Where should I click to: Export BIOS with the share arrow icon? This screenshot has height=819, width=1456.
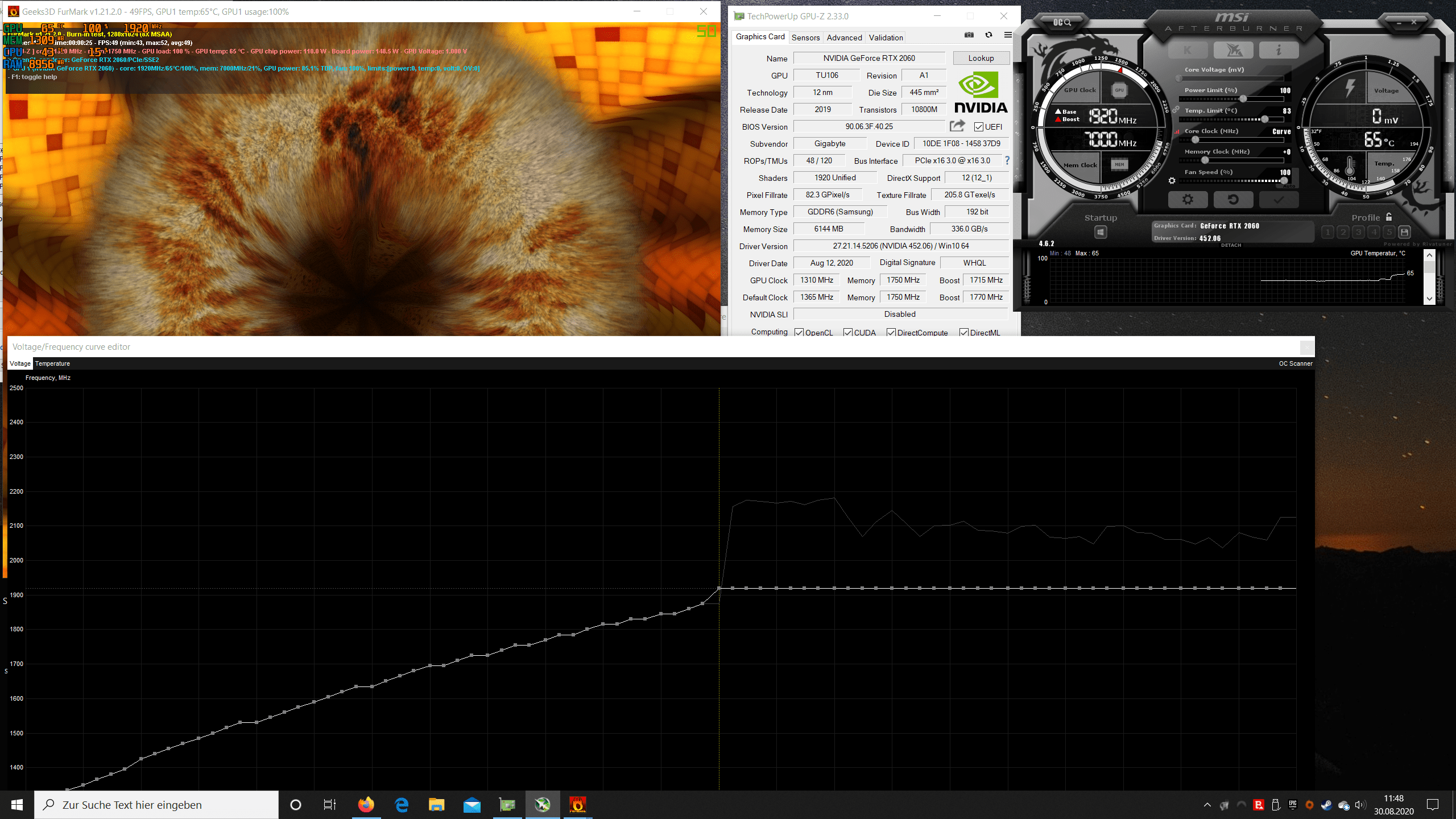(x=957, y=126)
